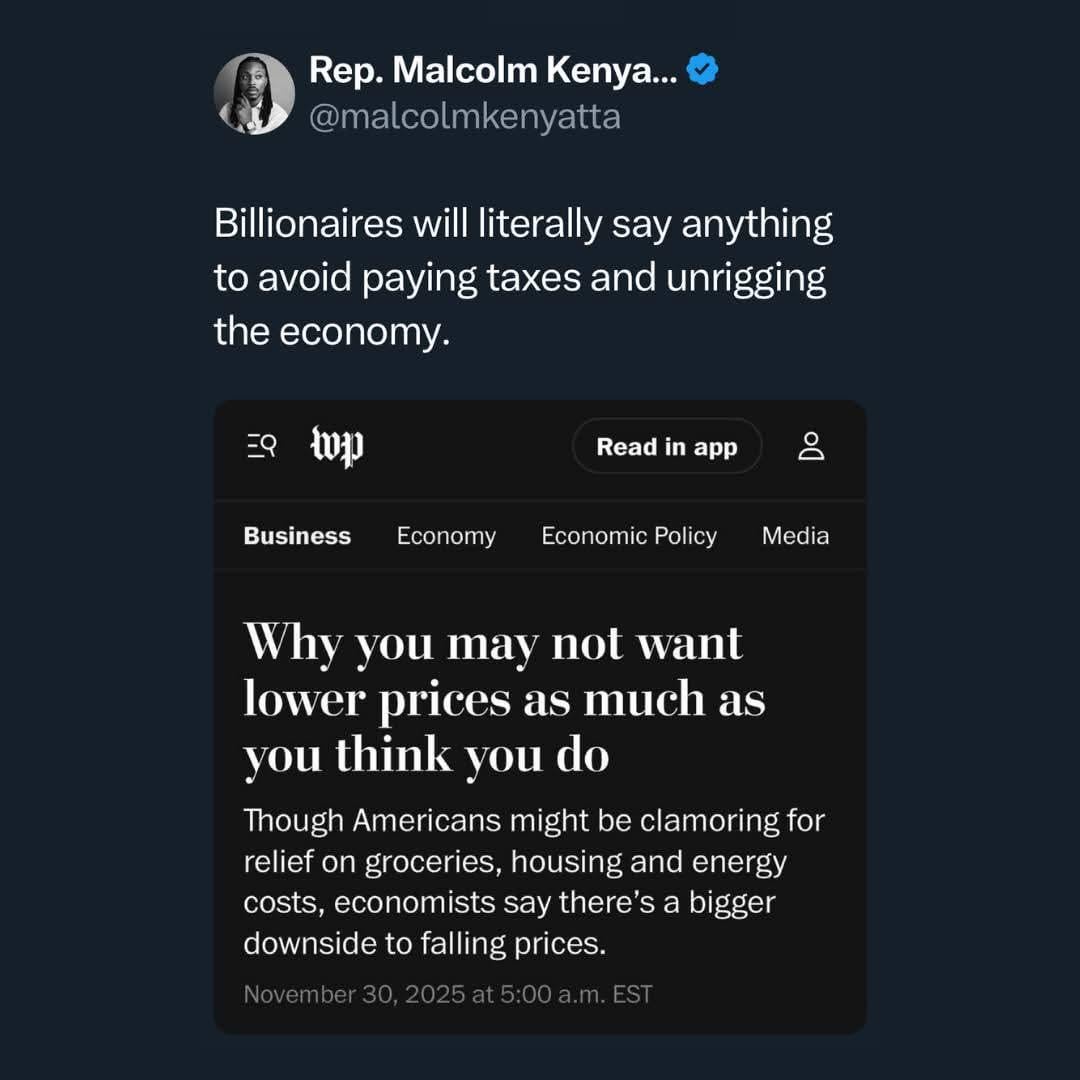Tap the Read in app button
Screen dimensions: 1080x1080
pos(667,447)
